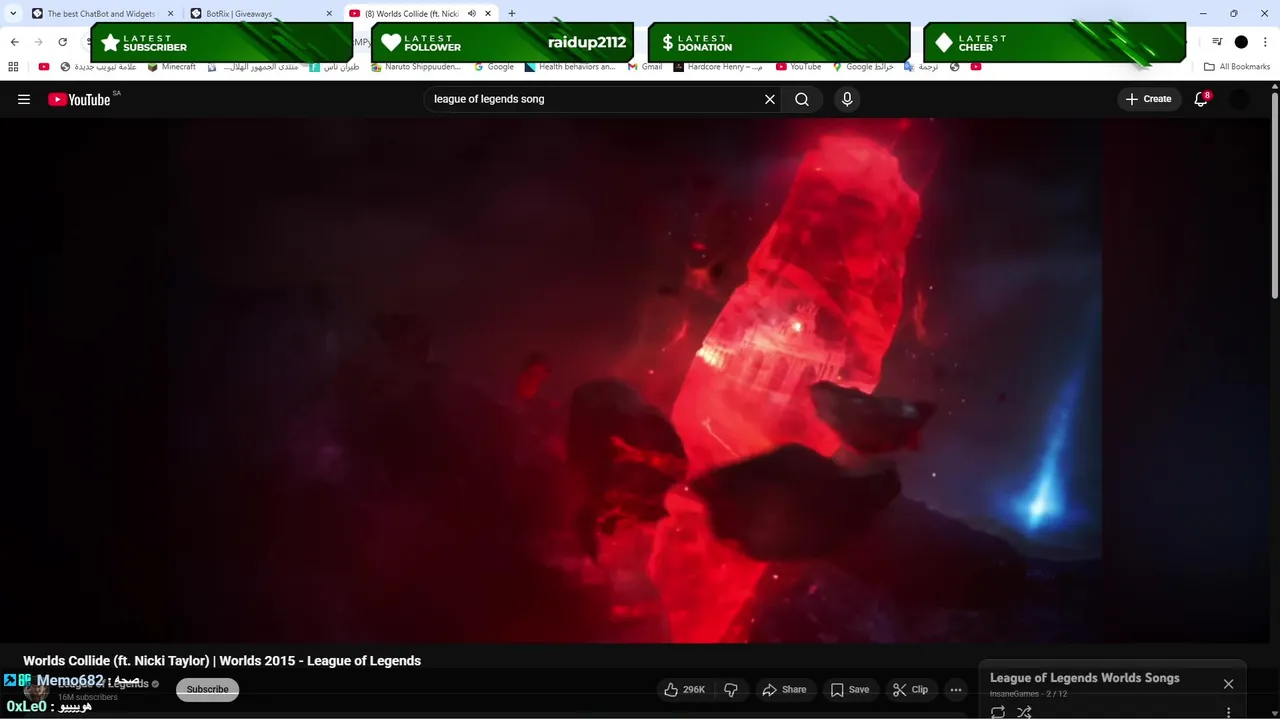The height and width of the screenshot is (720, 1280).
Task: Open the Chrome three-dot menu
Action: click(1265, 42)
